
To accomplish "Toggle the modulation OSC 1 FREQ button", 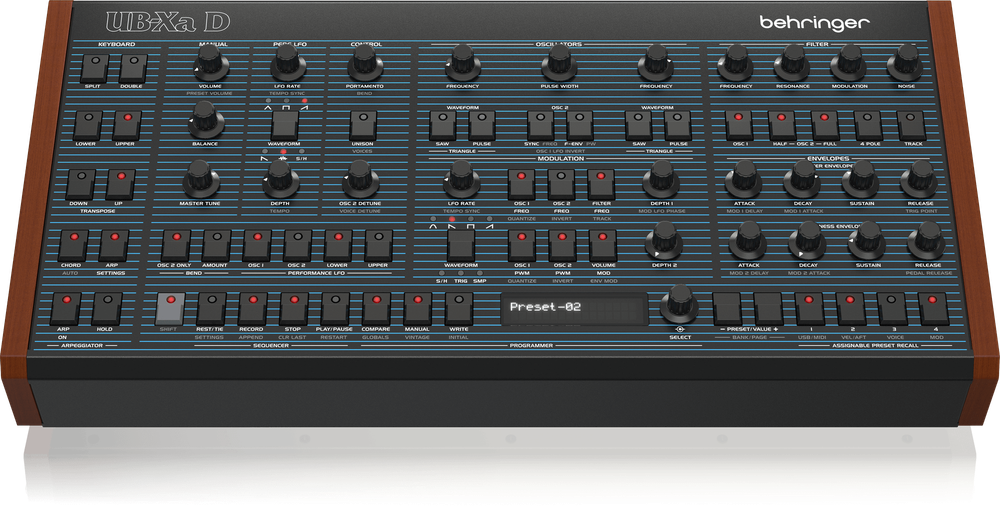I will [522, 184].
